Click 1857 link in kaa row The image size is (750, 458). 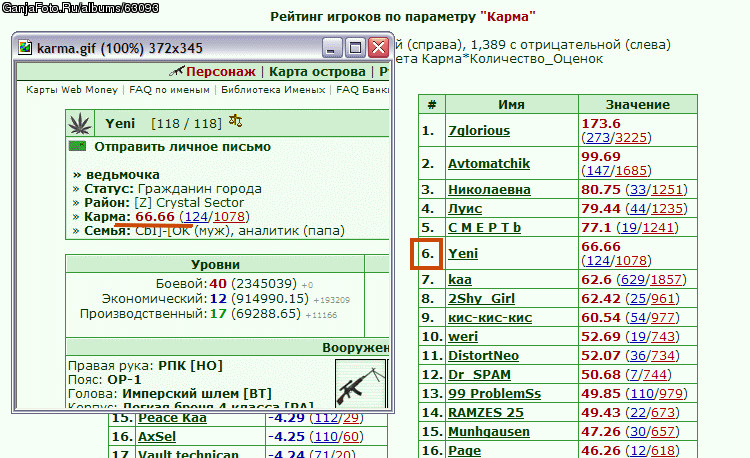tap(666, 280)
